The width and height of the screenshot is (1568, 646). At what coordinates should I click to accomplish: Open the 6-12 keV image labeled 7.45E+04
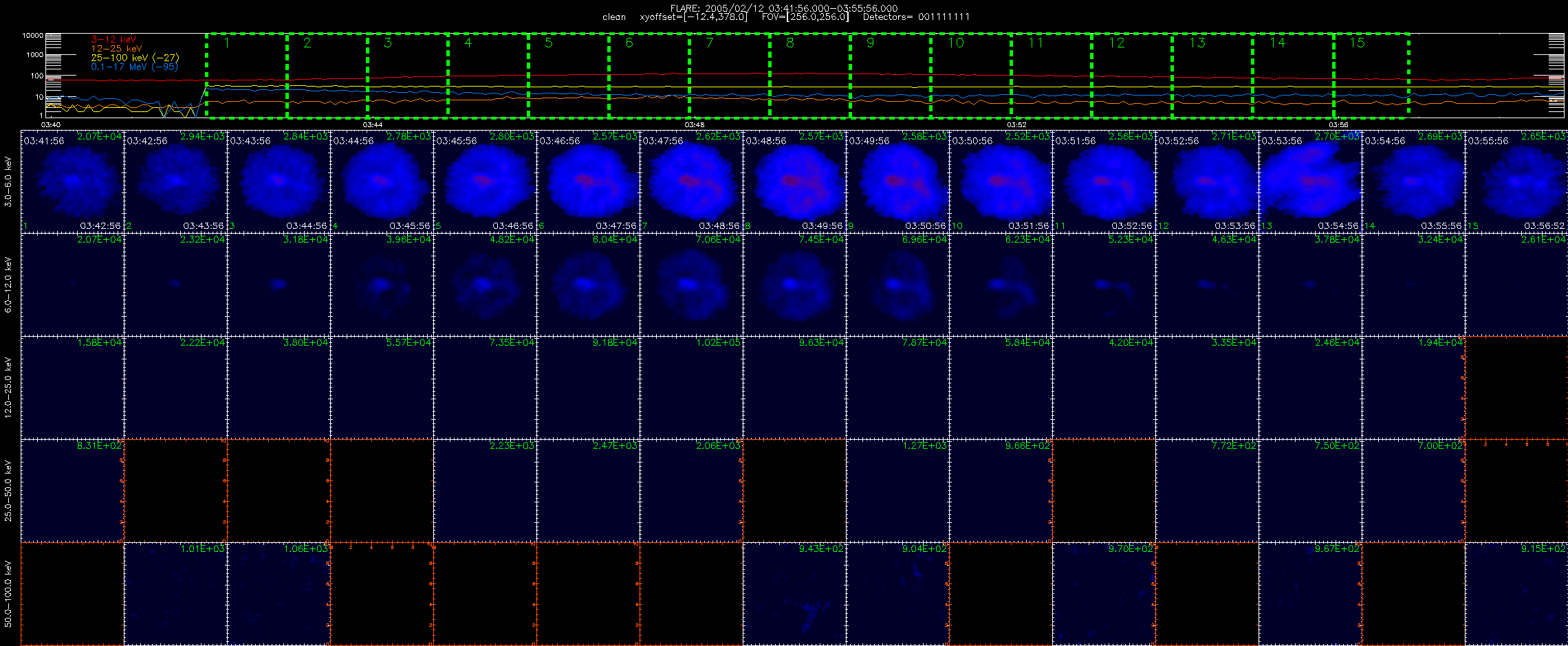coord(794,284)
